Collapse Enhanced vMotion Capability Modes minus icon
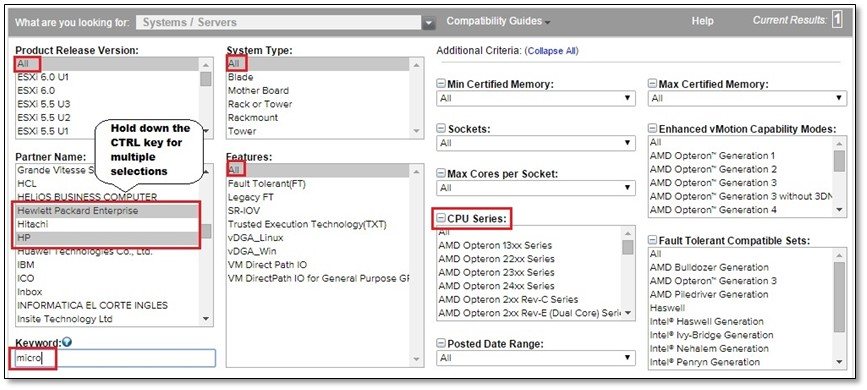This screenshot has width=867, height=390. tap(652, 129)
